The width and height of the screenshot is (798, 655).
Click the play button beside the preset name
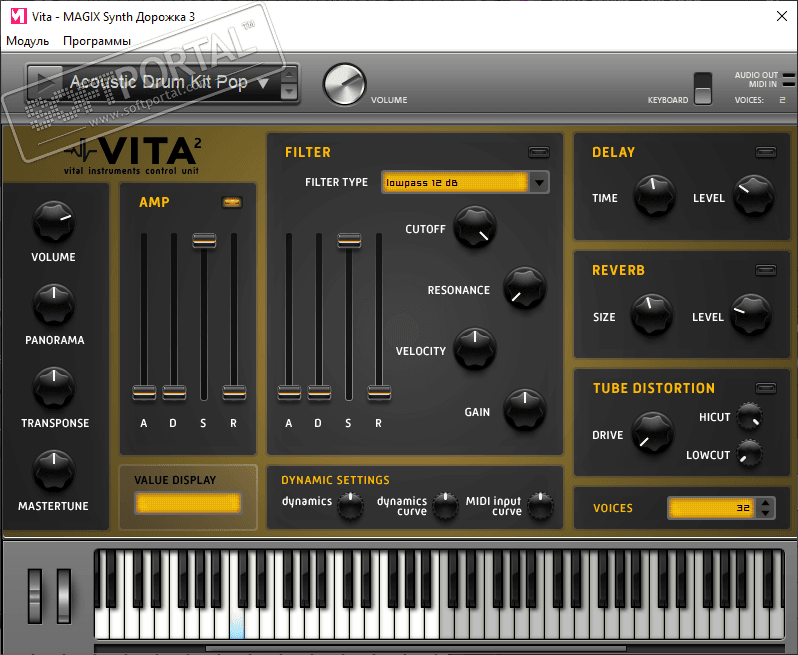[x=45, y=82]
